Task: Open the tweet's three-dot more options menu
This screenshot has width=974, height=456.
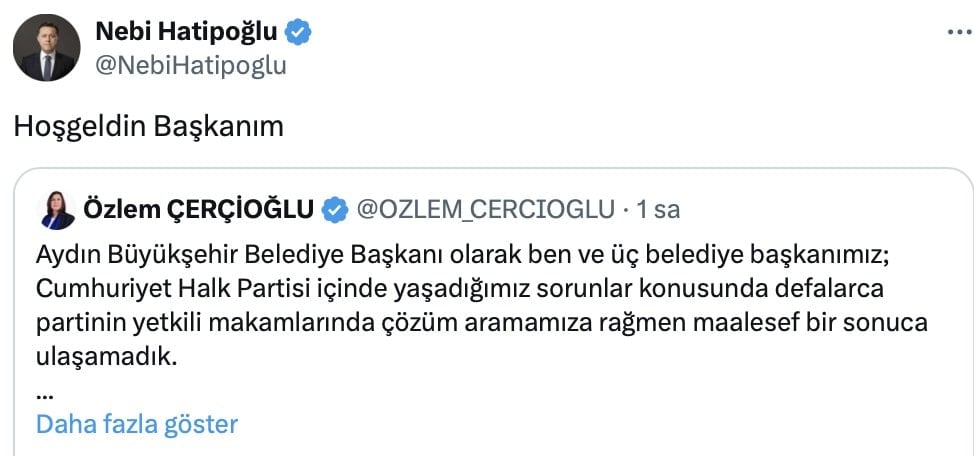Action: pos(960,32)
